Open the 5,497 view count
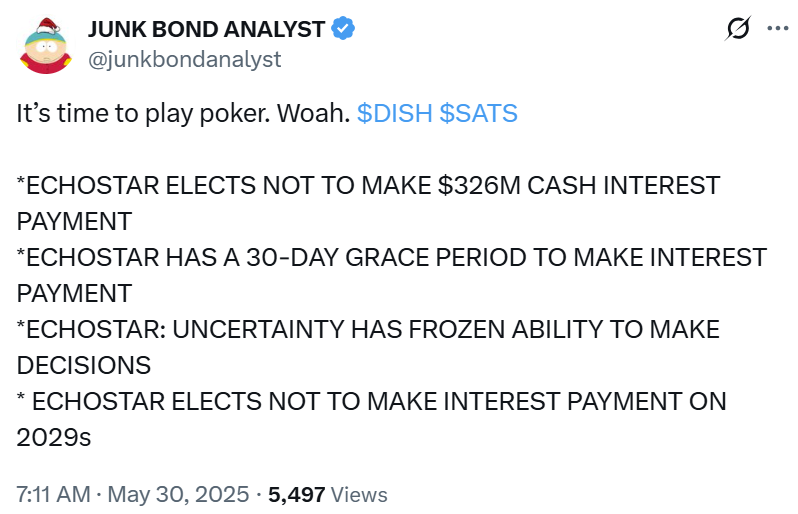The image size is (798, 514). (296, 495)
